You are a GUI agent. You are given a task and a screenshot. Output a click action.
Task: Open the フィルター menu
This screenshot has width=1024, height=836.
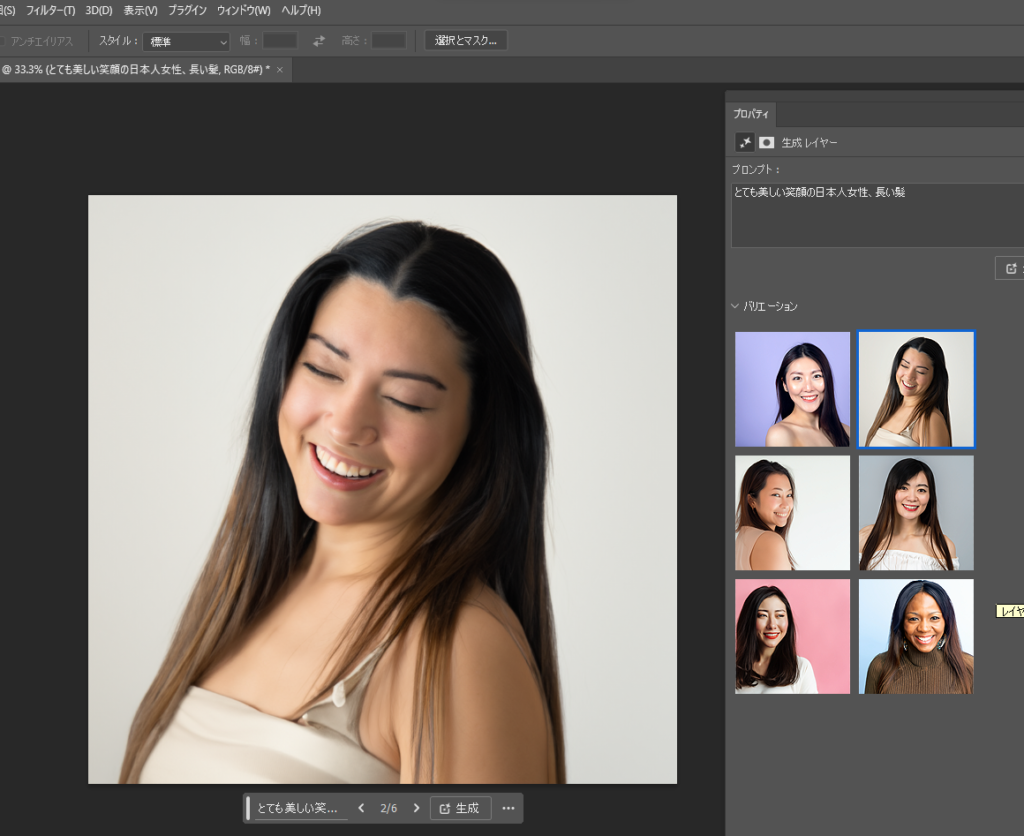point(50,10)
